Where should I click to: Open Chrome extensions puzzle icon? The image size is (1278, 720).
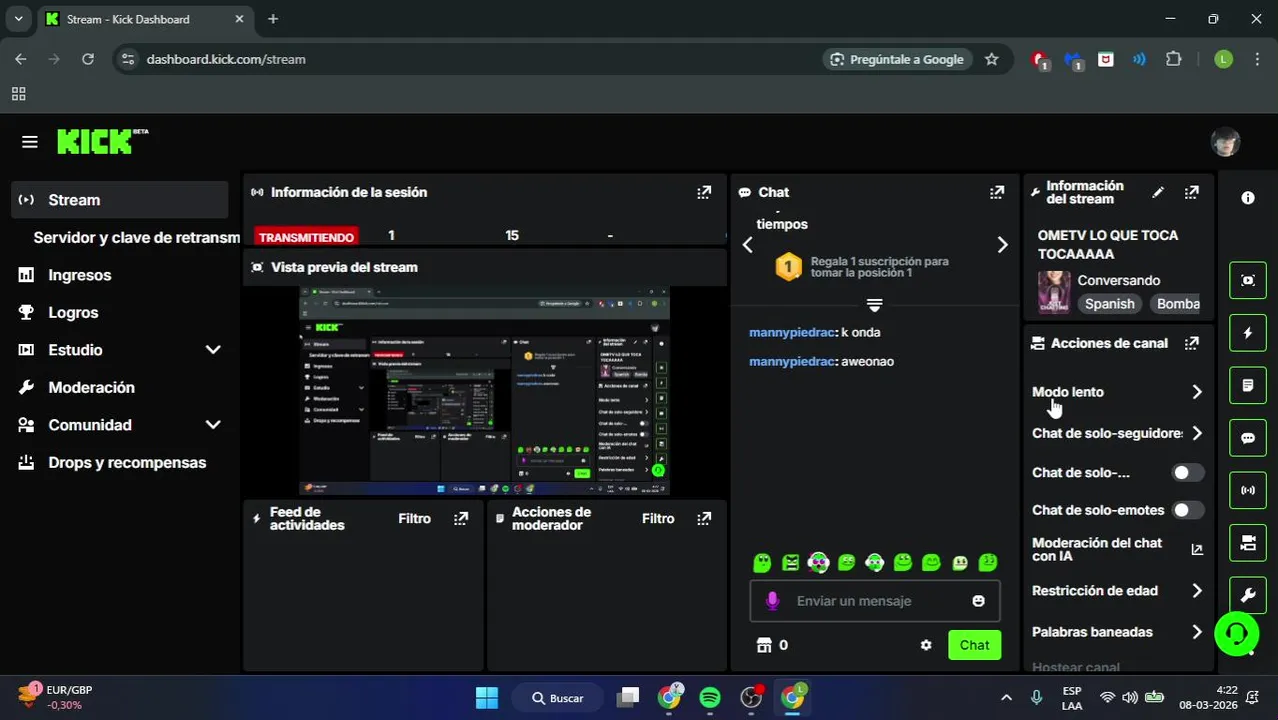tap(1174, 59)
